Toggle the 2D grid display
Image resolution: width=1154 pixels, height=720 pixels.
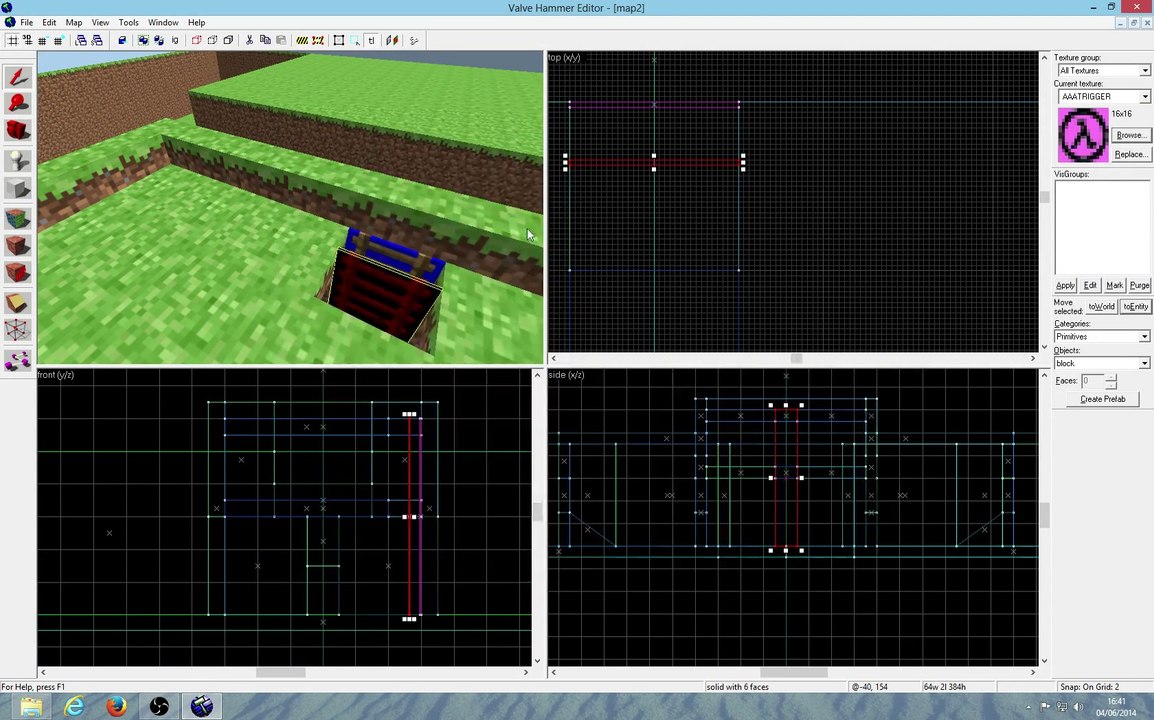13,40
